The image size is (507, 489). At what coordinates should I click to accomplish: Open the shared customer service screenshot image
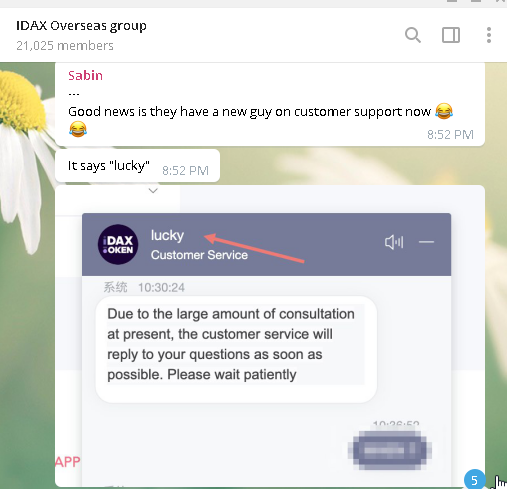coord(270,336)
